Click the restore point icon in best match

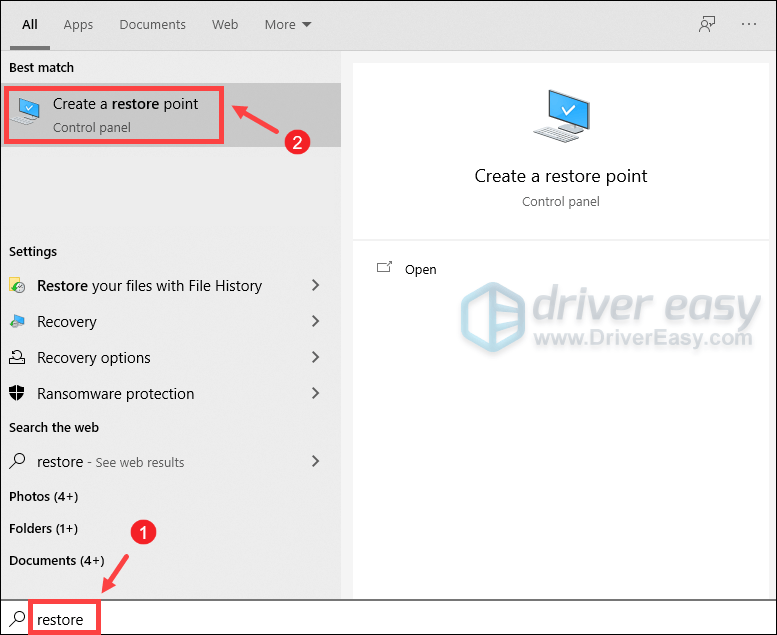click(26, 111)
